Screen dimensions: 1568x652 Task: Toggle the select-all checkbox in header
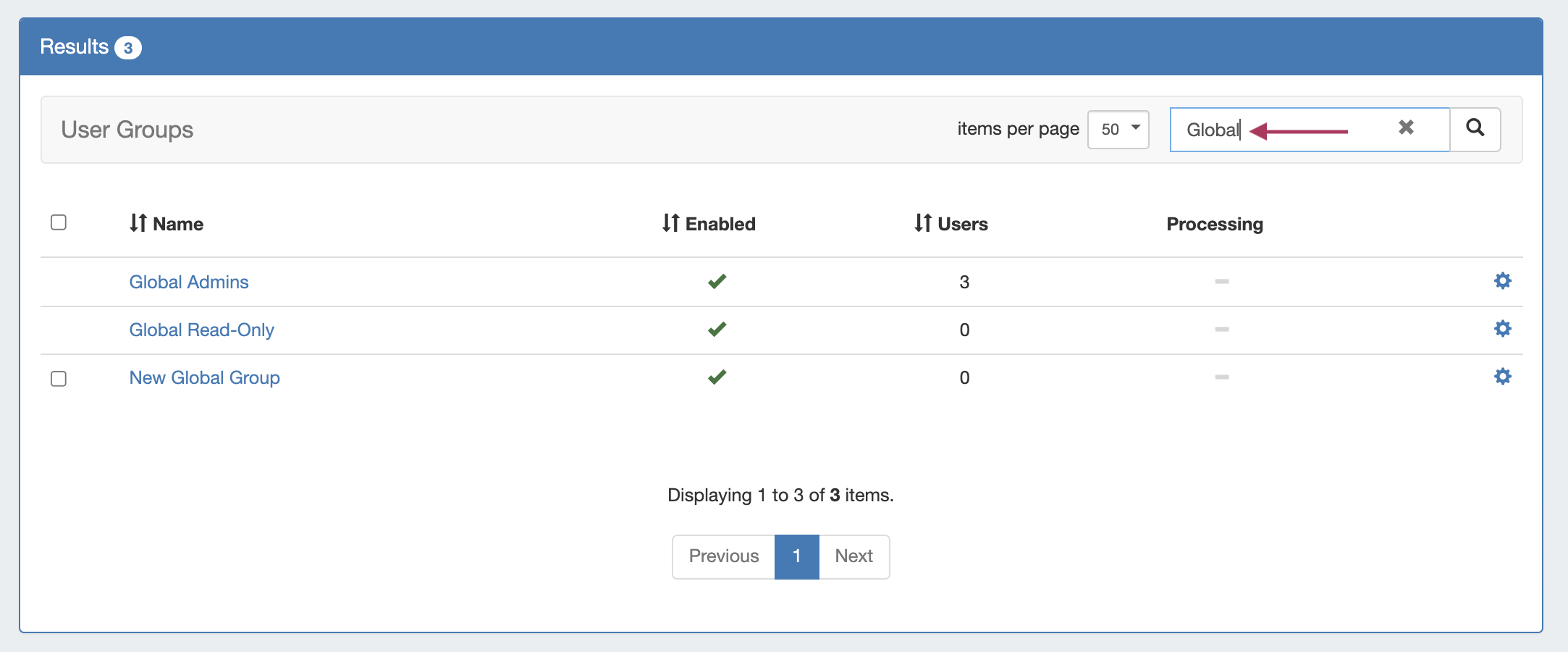tap(59, 222)
